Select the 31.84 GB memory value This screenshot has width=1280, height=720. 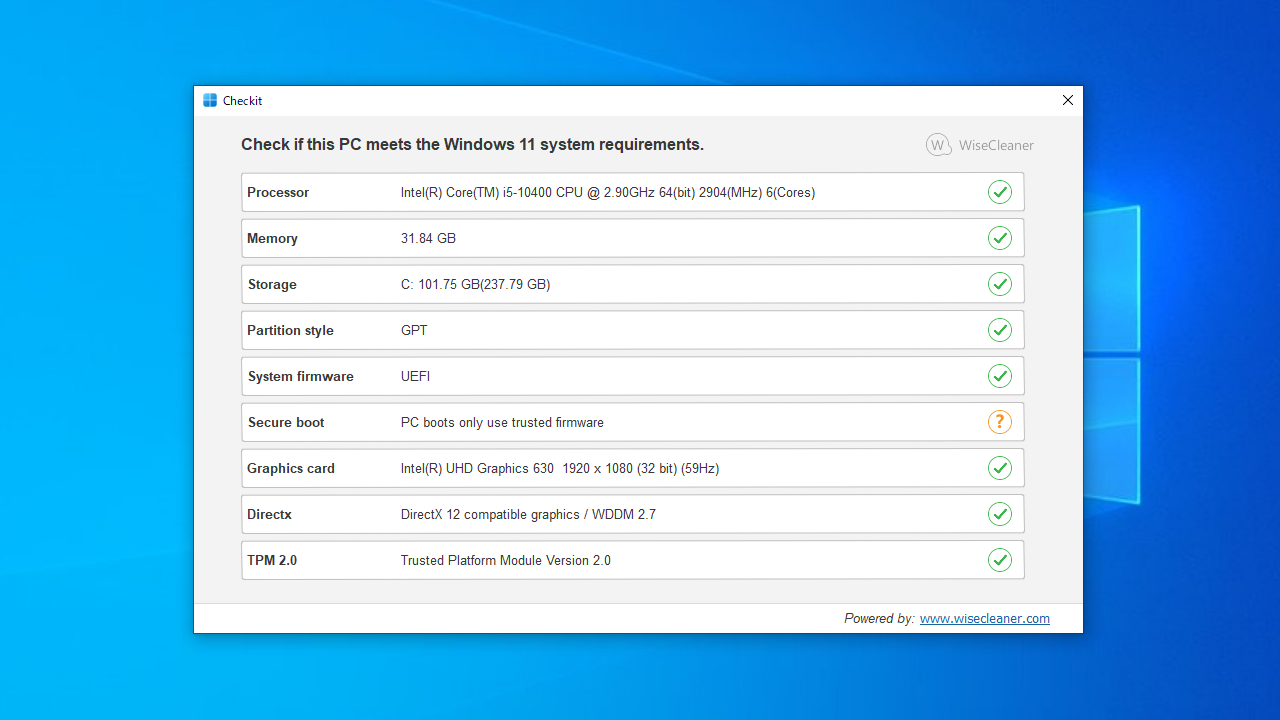click(x=428, y=238)
